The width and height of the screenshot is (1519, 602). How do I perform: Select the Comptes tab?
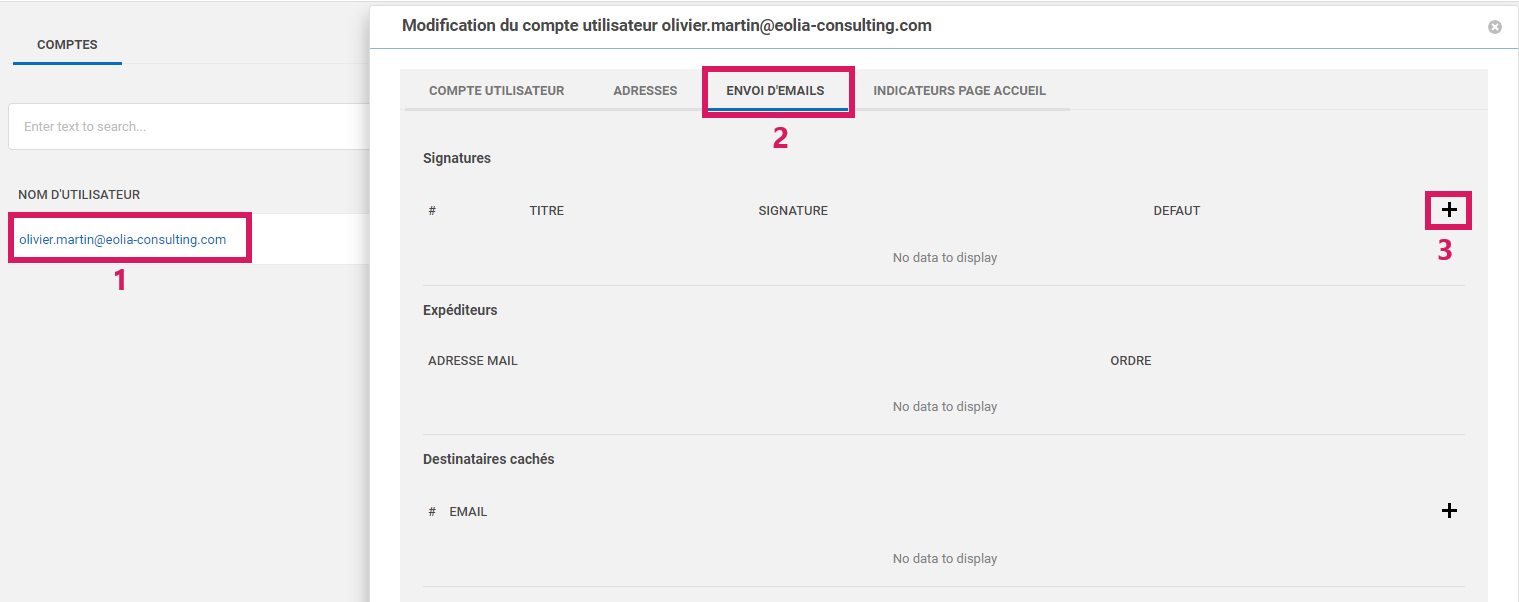[67, 45]
